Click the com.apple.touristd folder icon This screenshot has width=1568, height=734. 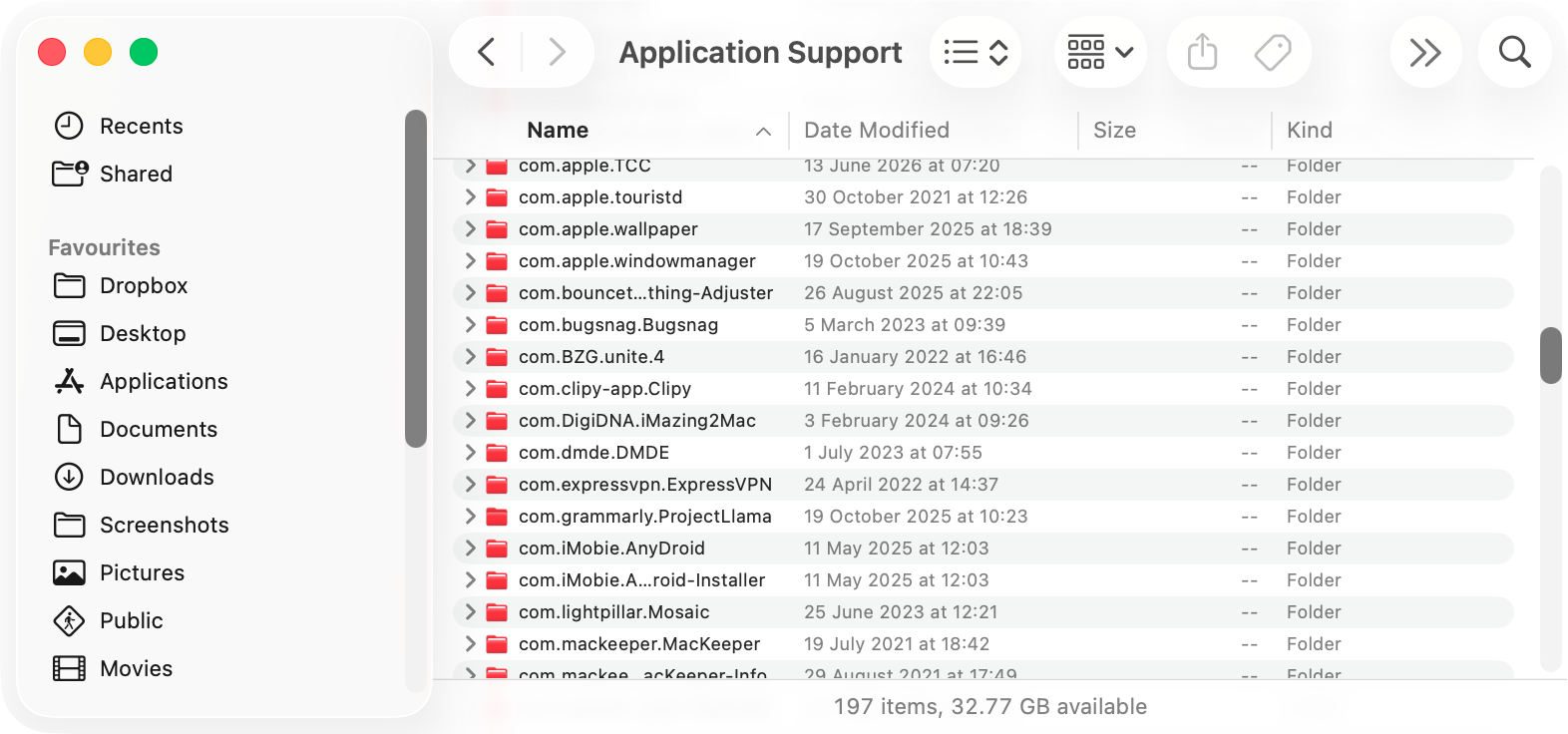pos(497,197)
